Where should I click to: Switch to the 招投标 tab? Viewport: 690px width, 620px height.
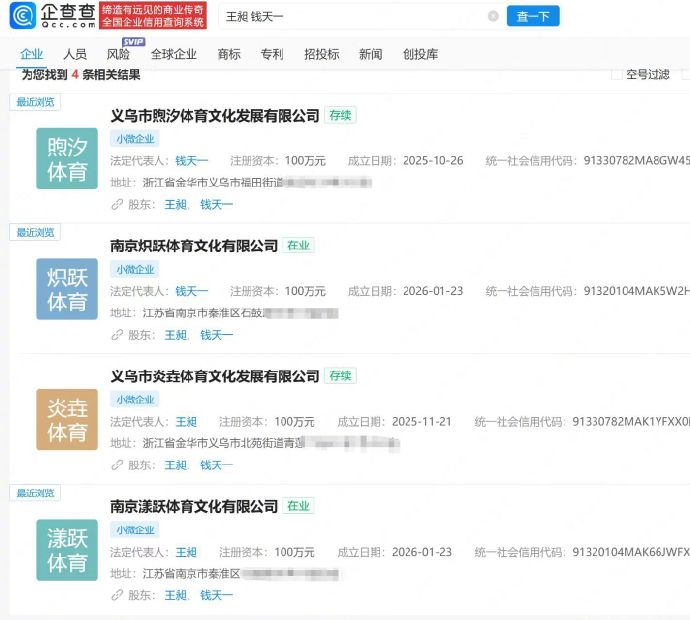(322, 54)
